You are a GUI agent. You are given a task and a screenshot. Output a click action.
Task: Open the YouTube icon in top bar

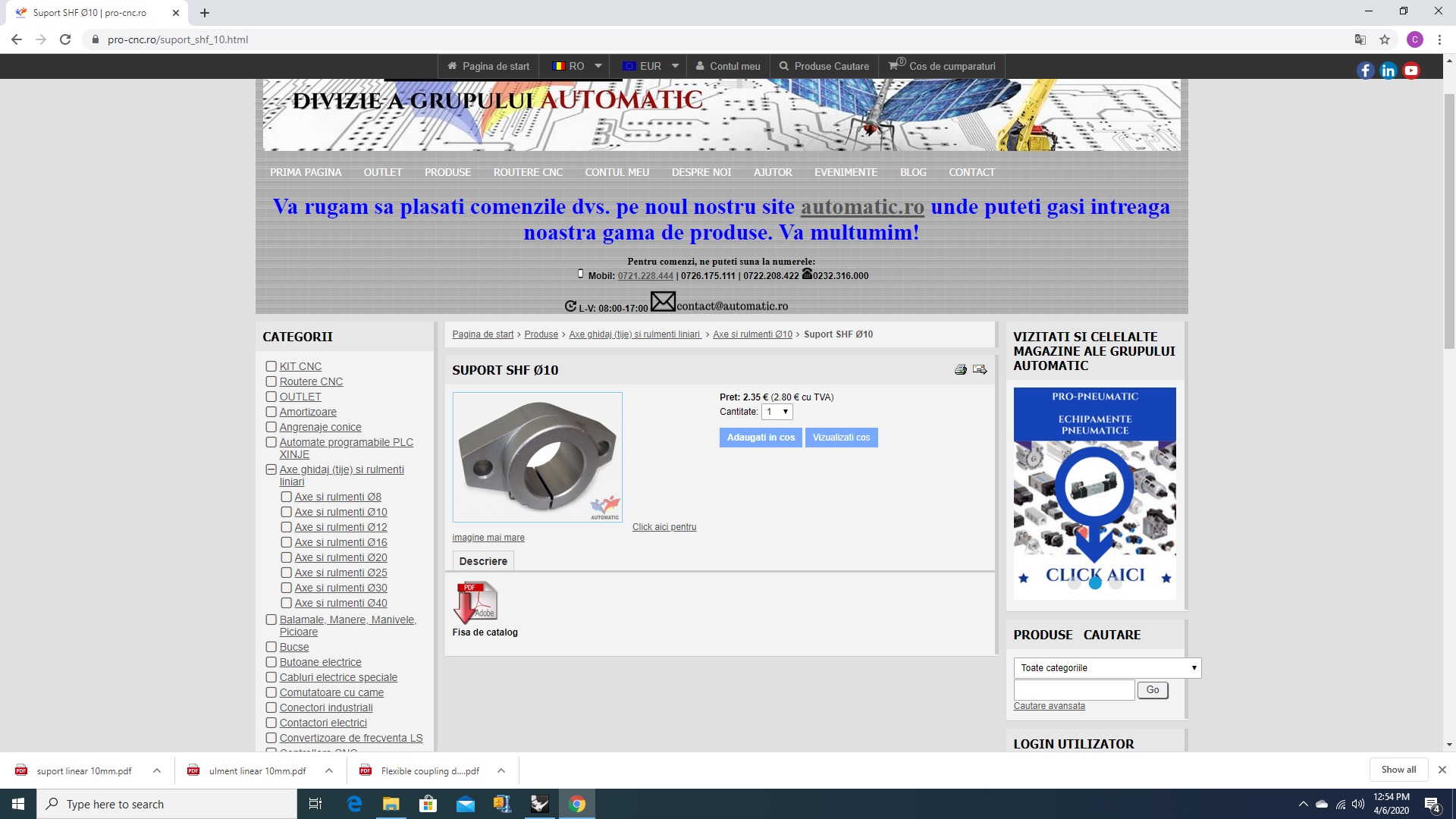pyautogui.click(x=1411, y=71)
